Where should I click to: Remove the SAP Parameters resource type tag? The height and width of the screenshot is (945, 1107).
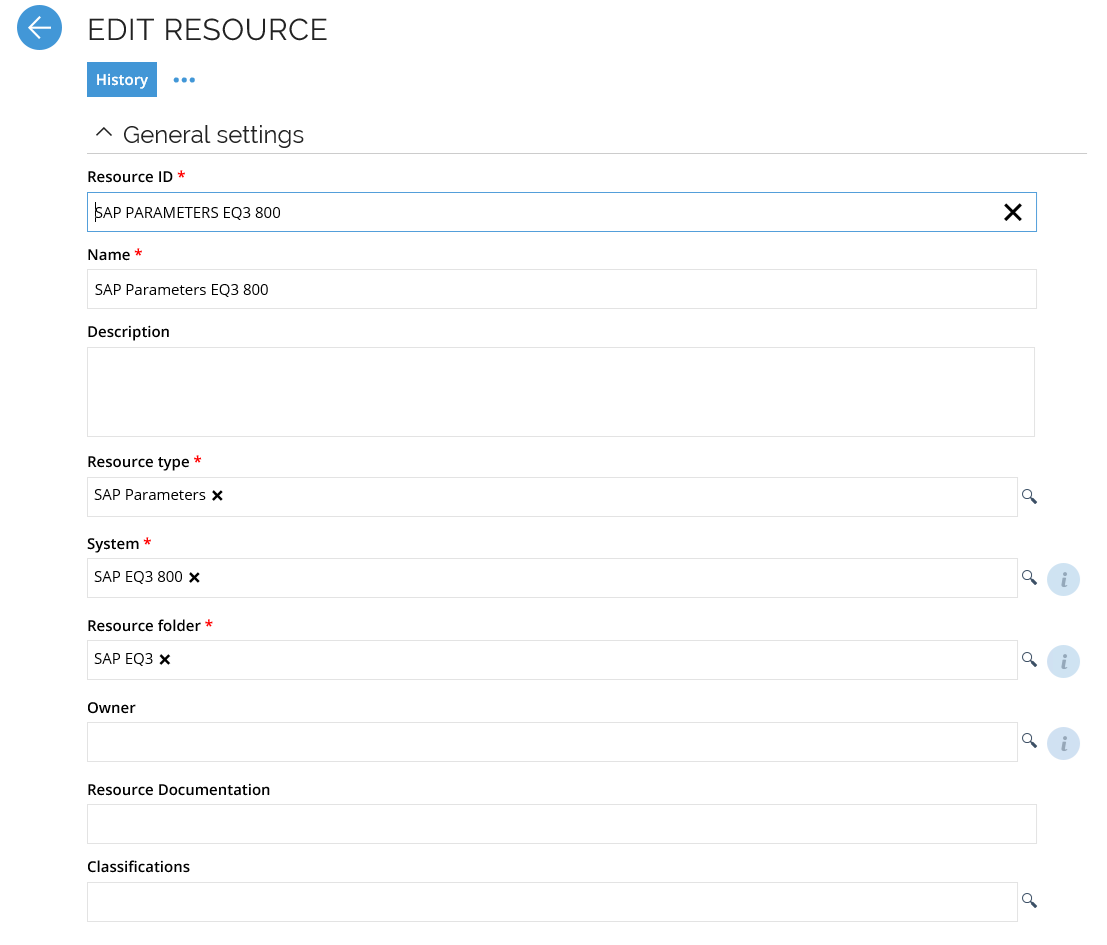(217, 495)
